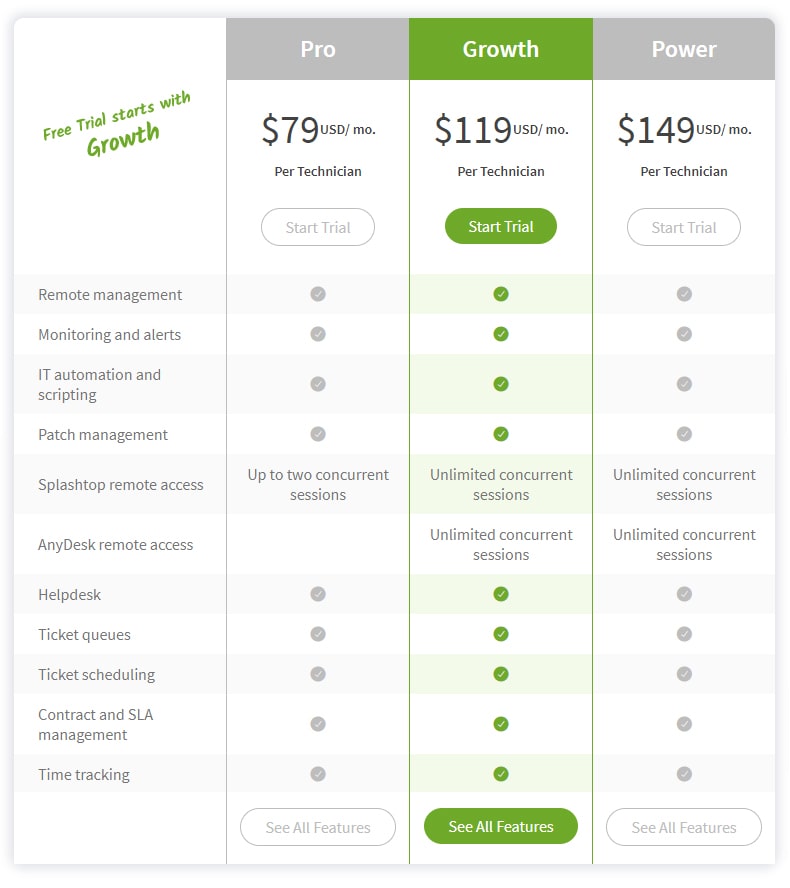Click the green Helpdesk checkmark under Growth
The width and height of the screenshot is (790, 888).
coord(501,594)
